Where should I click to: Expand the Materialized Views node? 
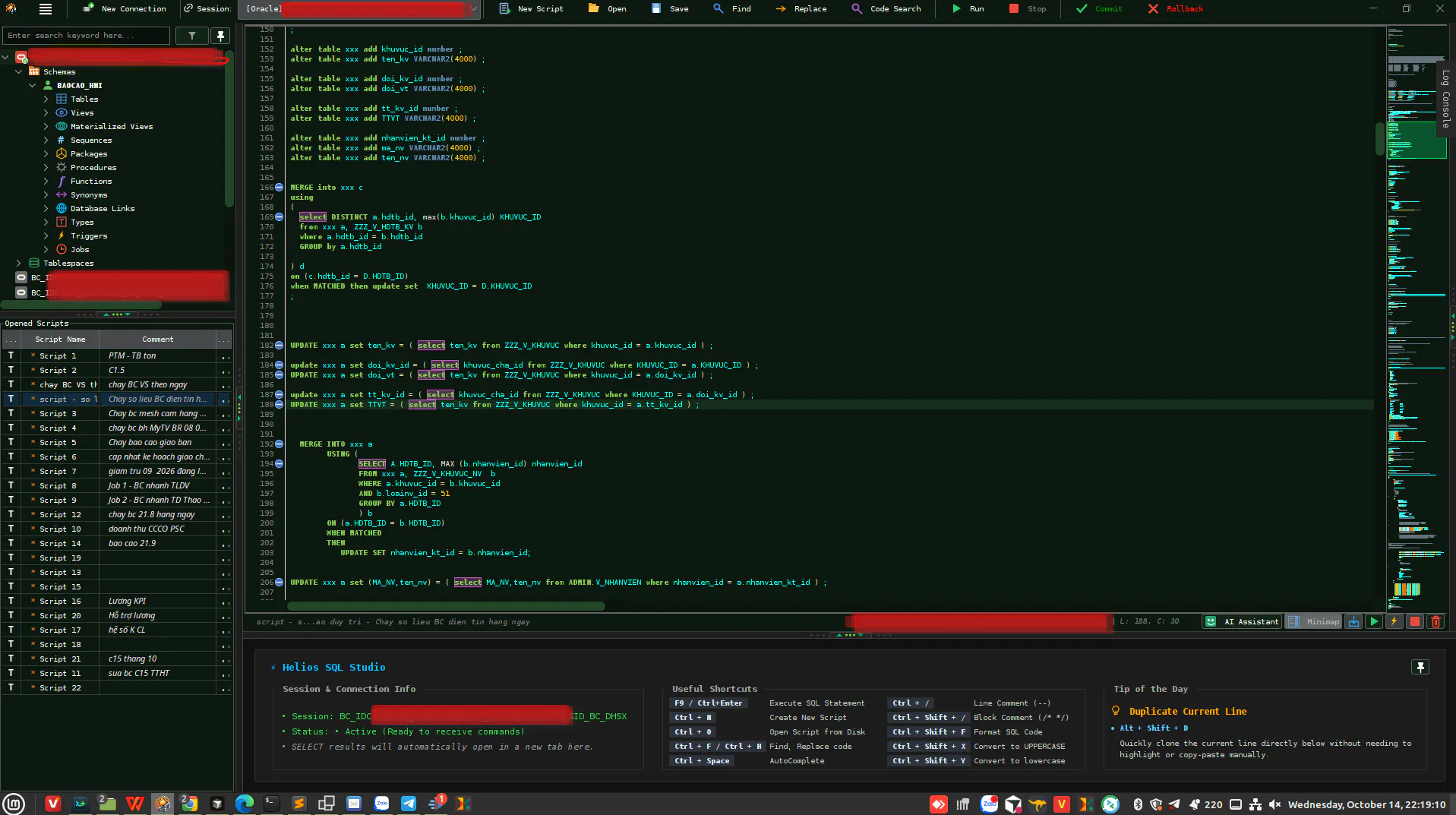(x=46, y=126)
